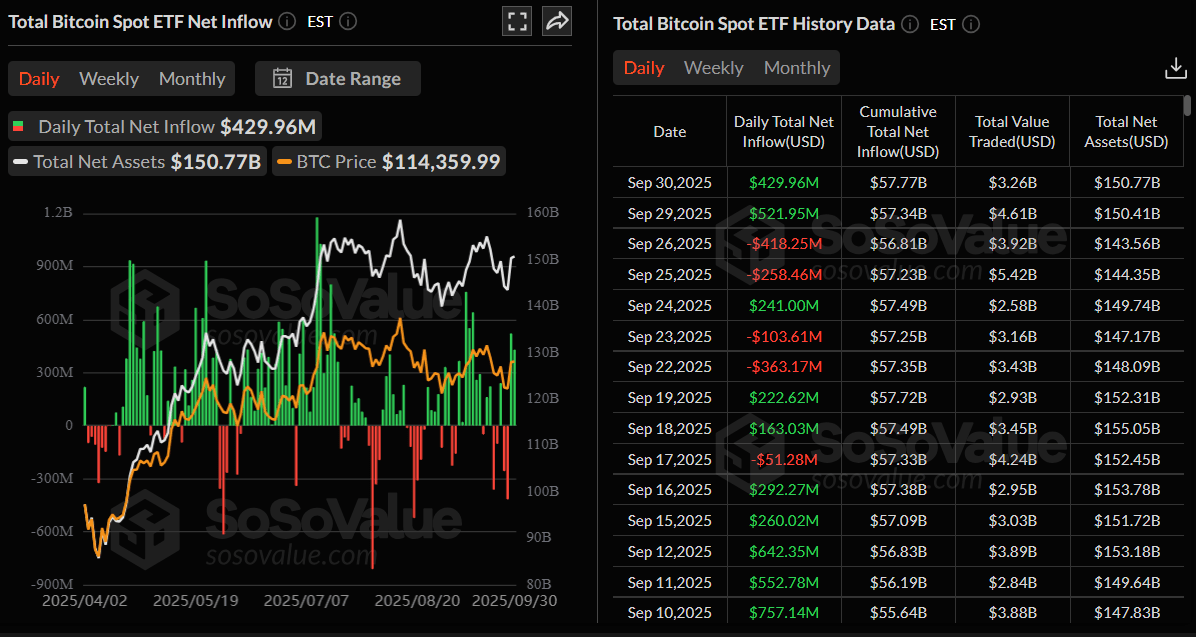The image size is (1196, 637).
Task: Click the fullscreen expand icon on the chart
Action: 517,20
